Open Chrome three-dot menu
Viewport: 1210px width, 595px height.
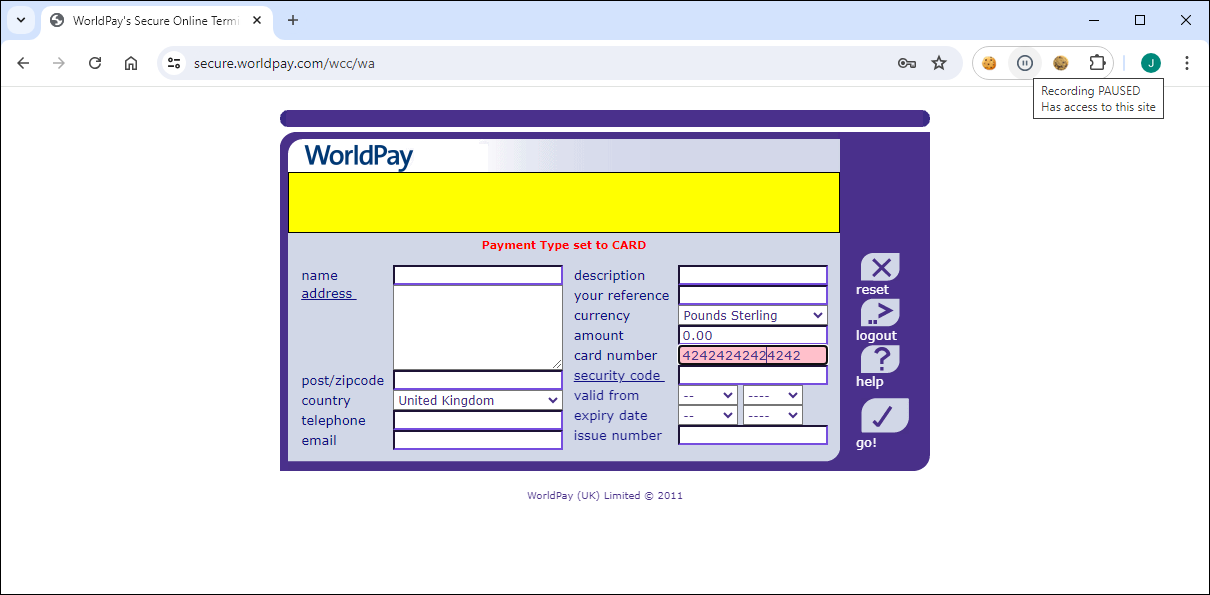tap(1187, 63)
